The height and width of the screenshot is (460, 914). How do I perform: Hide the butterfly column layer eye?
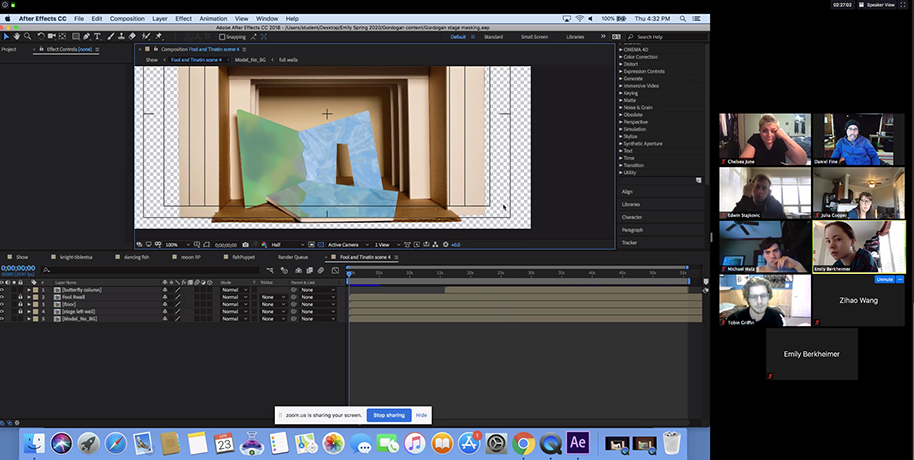tap(3, 290)
